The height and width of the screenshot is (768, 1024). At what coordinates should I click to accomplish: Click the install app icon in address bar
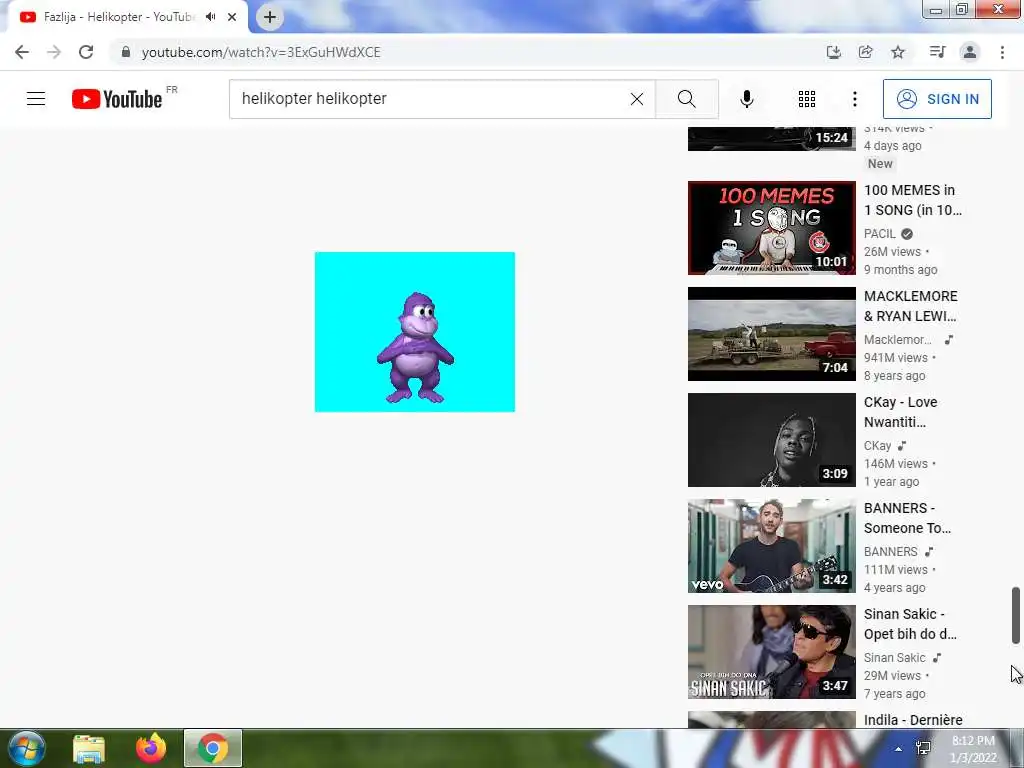[833, 52]
